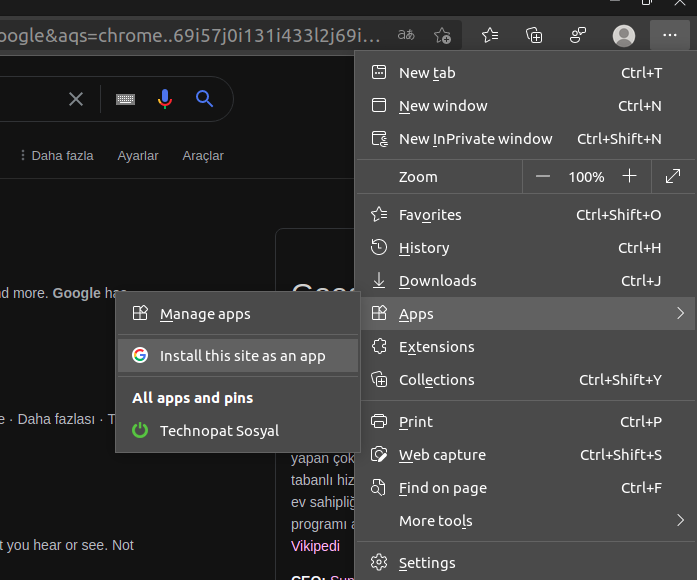Open the on-screen keyboard icon
Screen dimensions: 697x580
coord(125,99)
